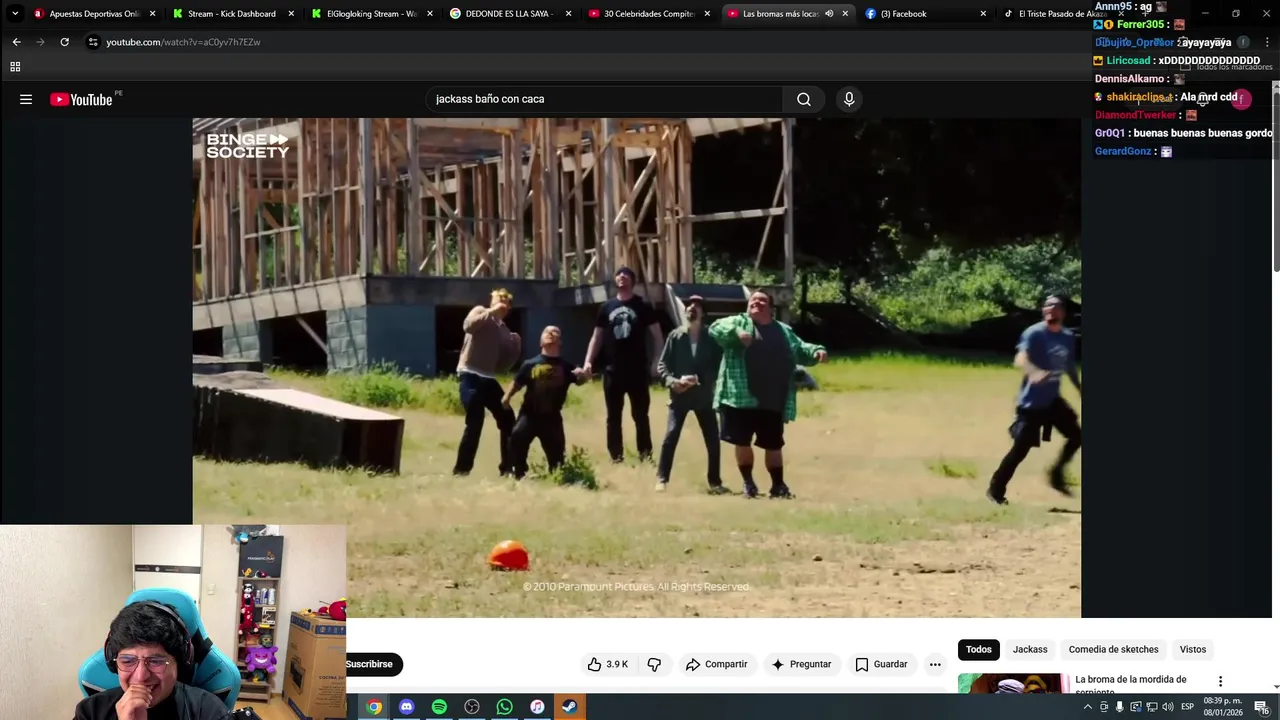Select the Todos filter chip
This screenshot has height=720, width=1280.
tap(979, 650)
